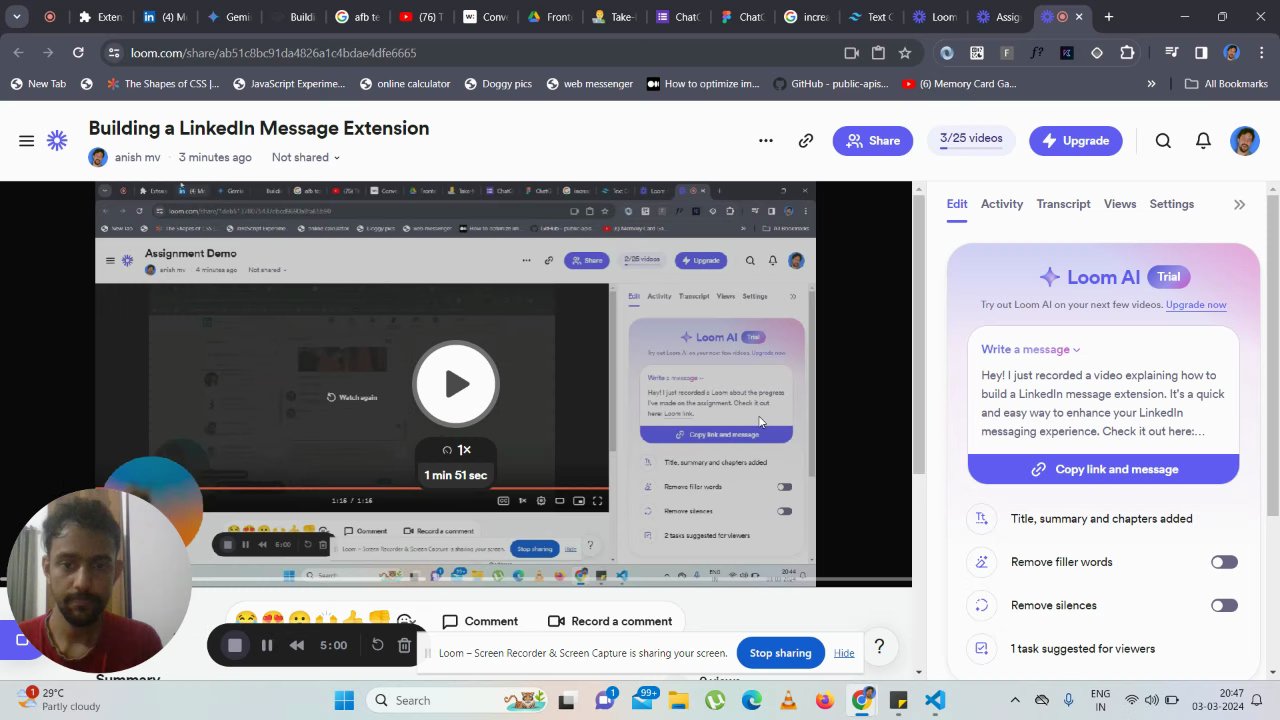Screen dimensions: 1280x720
Task: Click the Loom logo icon
Action: pos(57,141)
